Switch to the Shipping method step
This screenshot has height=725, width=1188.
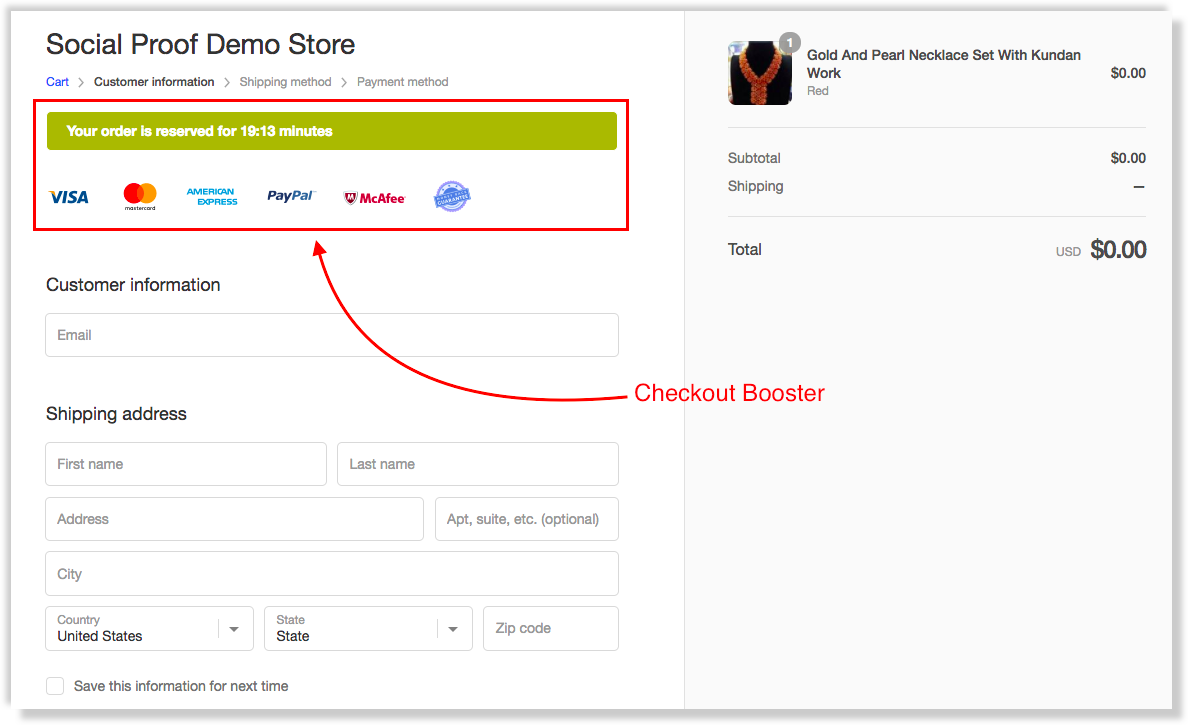pos(285,81)
